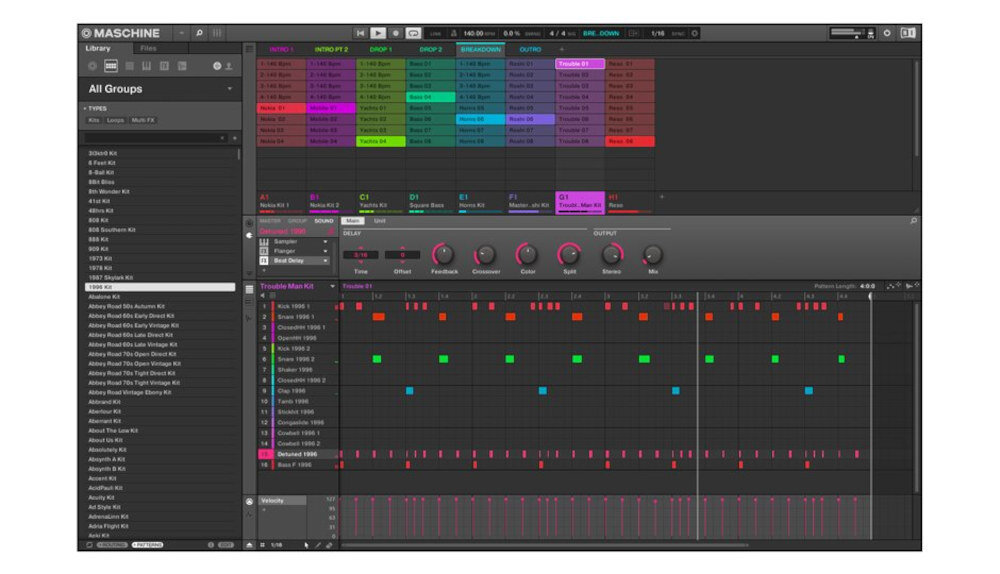The image size is (1000, 574).
Task: Click the Record button in transport
Action: click(395, 33)
